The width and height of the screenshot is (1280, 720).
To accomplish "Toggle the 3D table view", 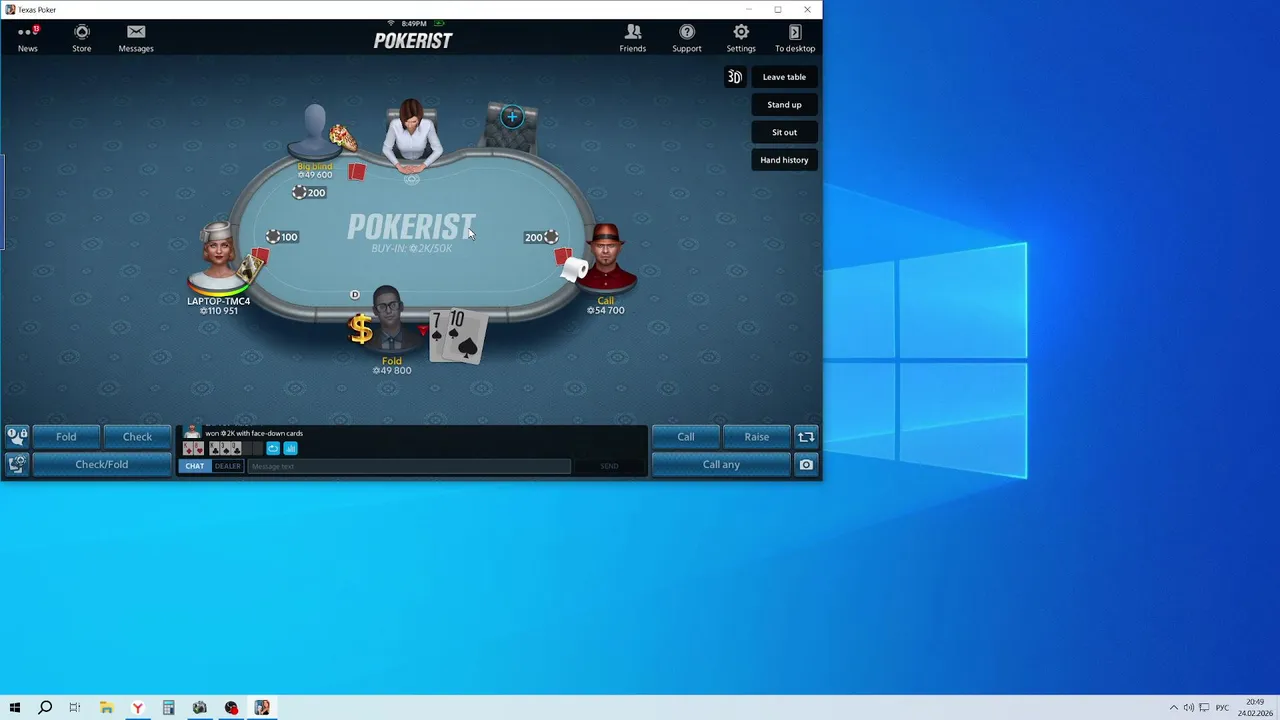I will click(x=735, y=77).
